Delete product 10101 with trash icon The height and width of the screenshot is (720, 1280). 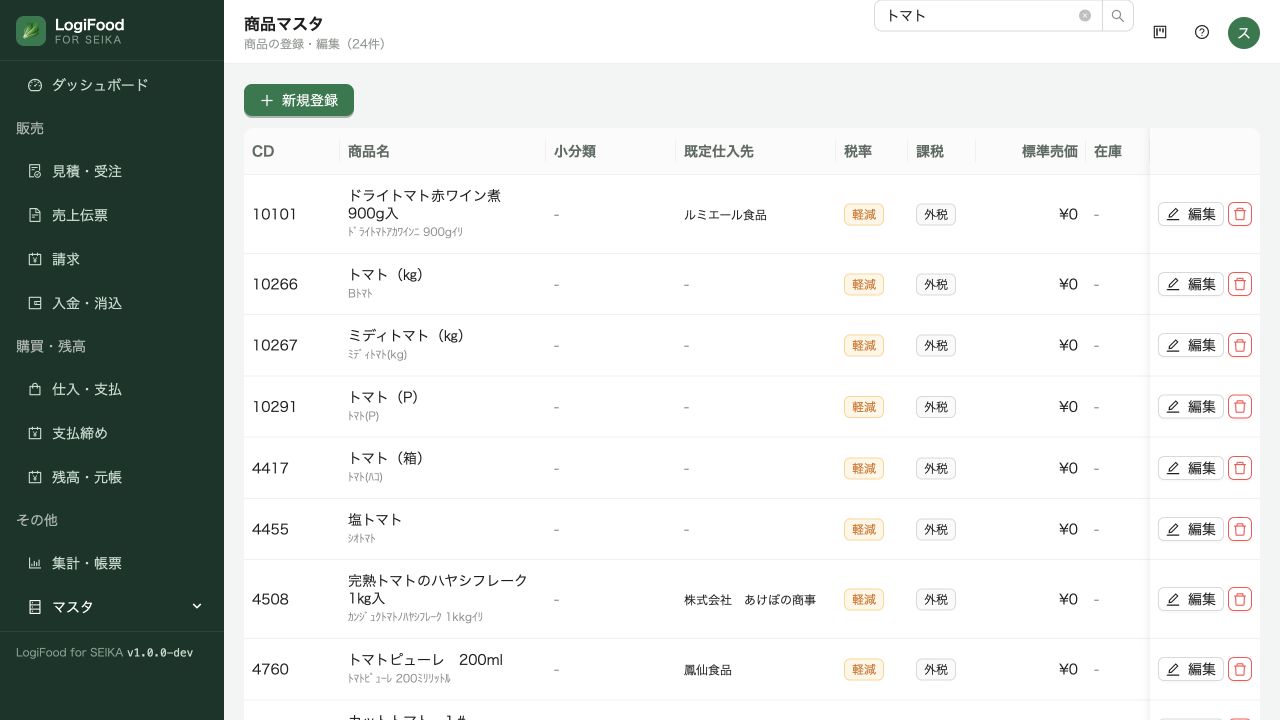[x=1240, y=214]
